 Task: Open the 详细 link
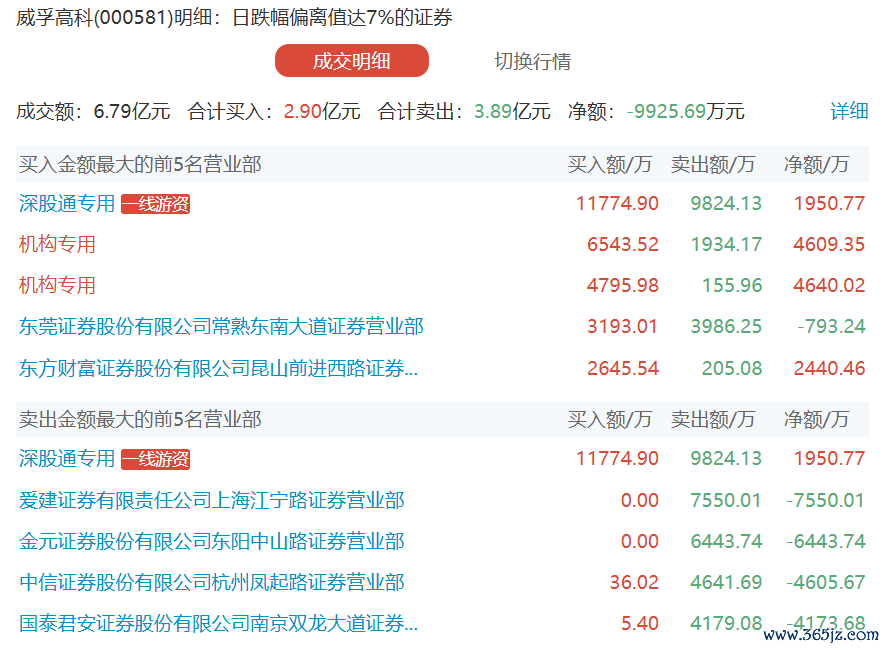point(849,111)
